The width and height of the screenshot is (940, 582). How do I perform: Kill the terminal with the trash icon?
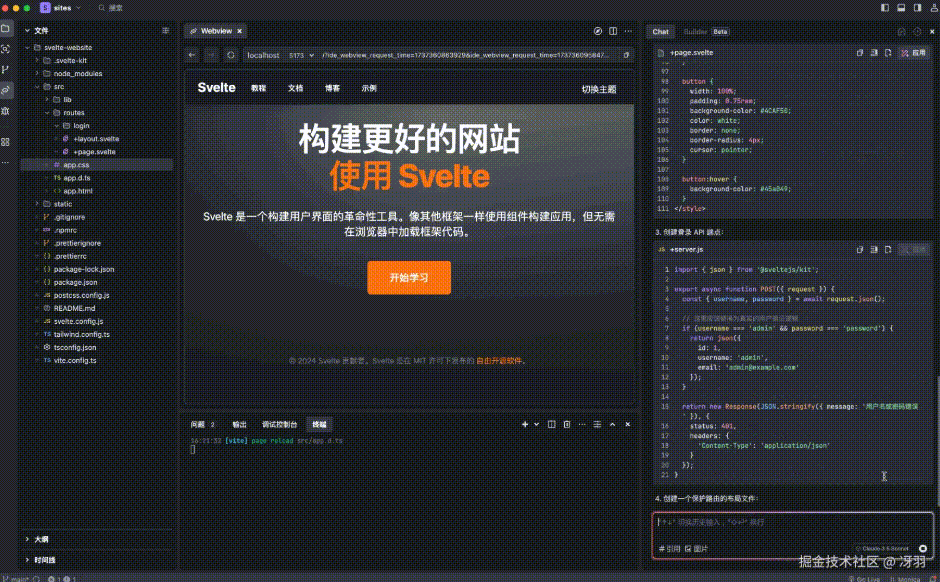567,424
